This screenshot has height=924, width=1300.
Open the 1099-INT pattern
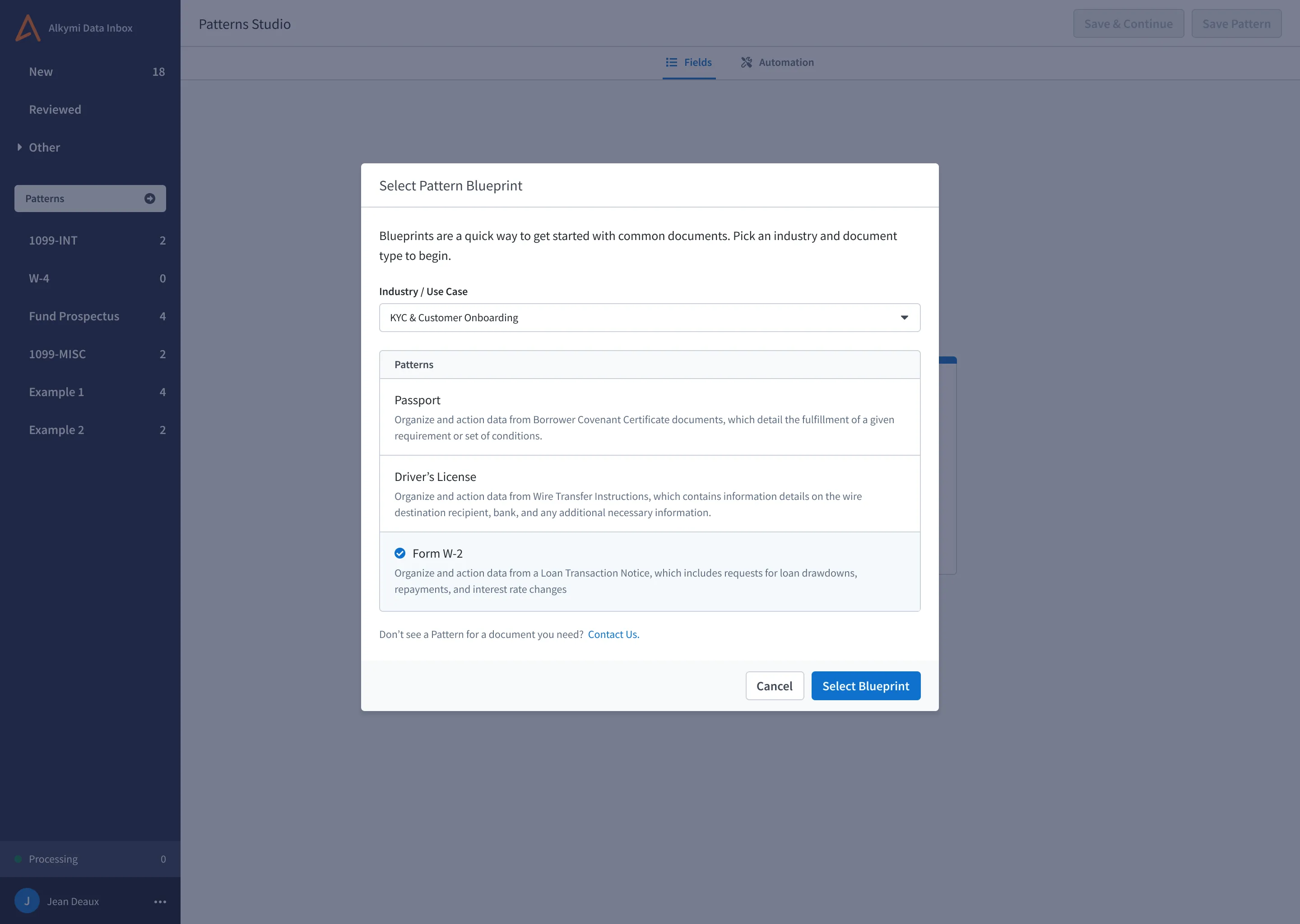90,240
